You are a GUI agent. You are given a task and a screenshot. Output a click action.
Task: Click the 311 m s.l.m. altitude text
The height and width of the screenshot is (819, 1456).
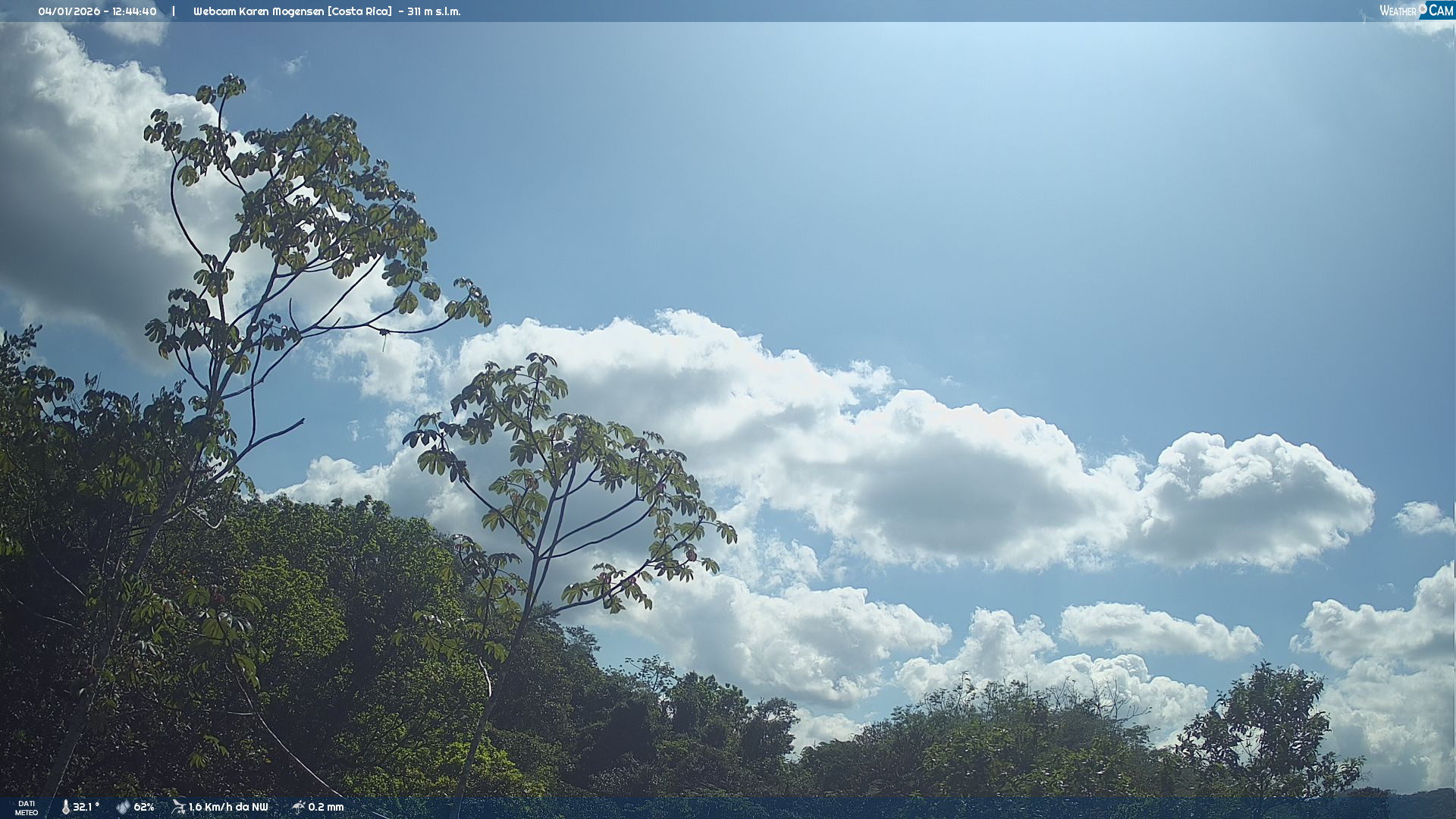[434, 11]
